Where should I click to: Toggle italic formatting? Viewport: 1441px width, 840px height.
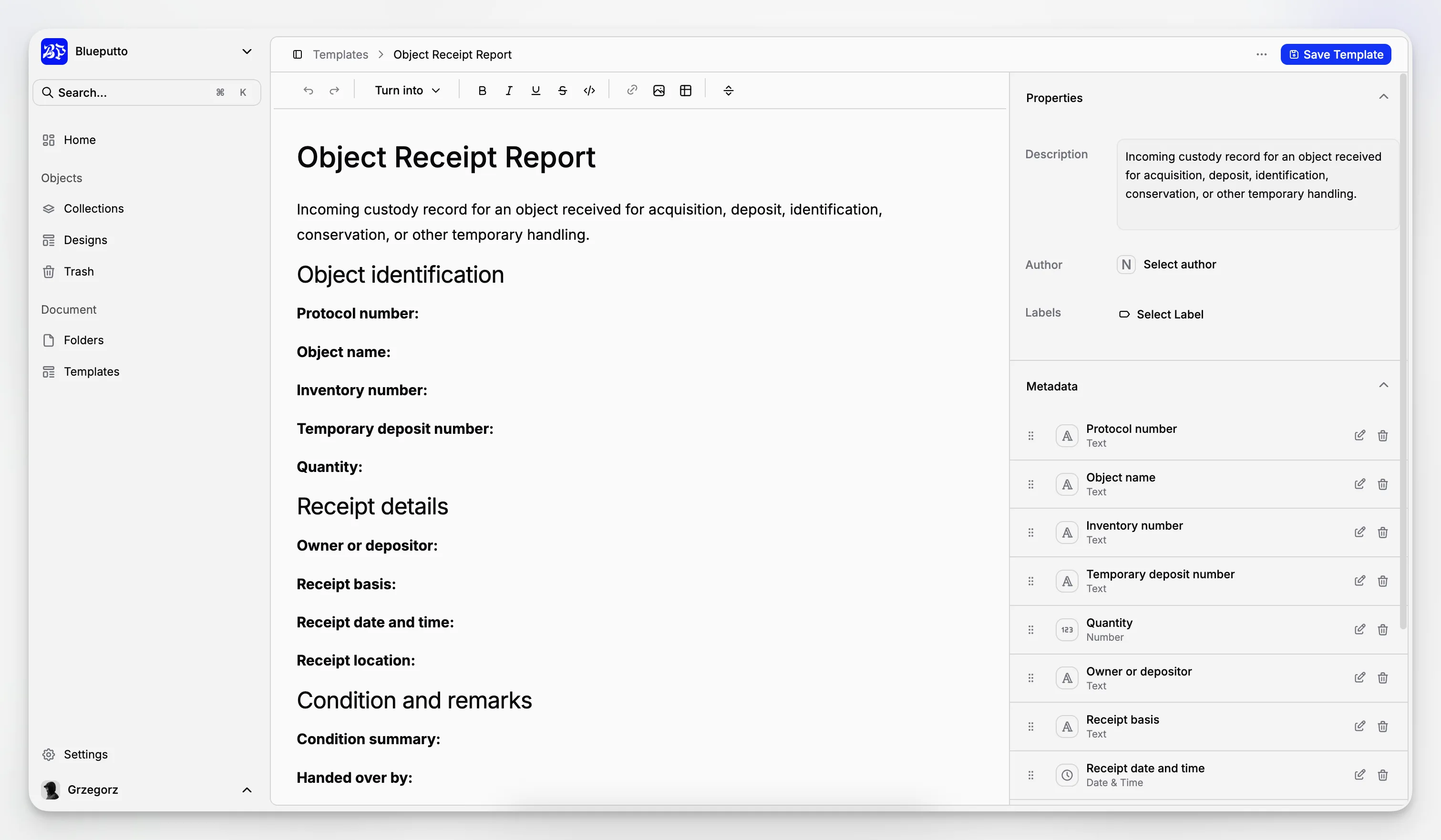[509, 91]
